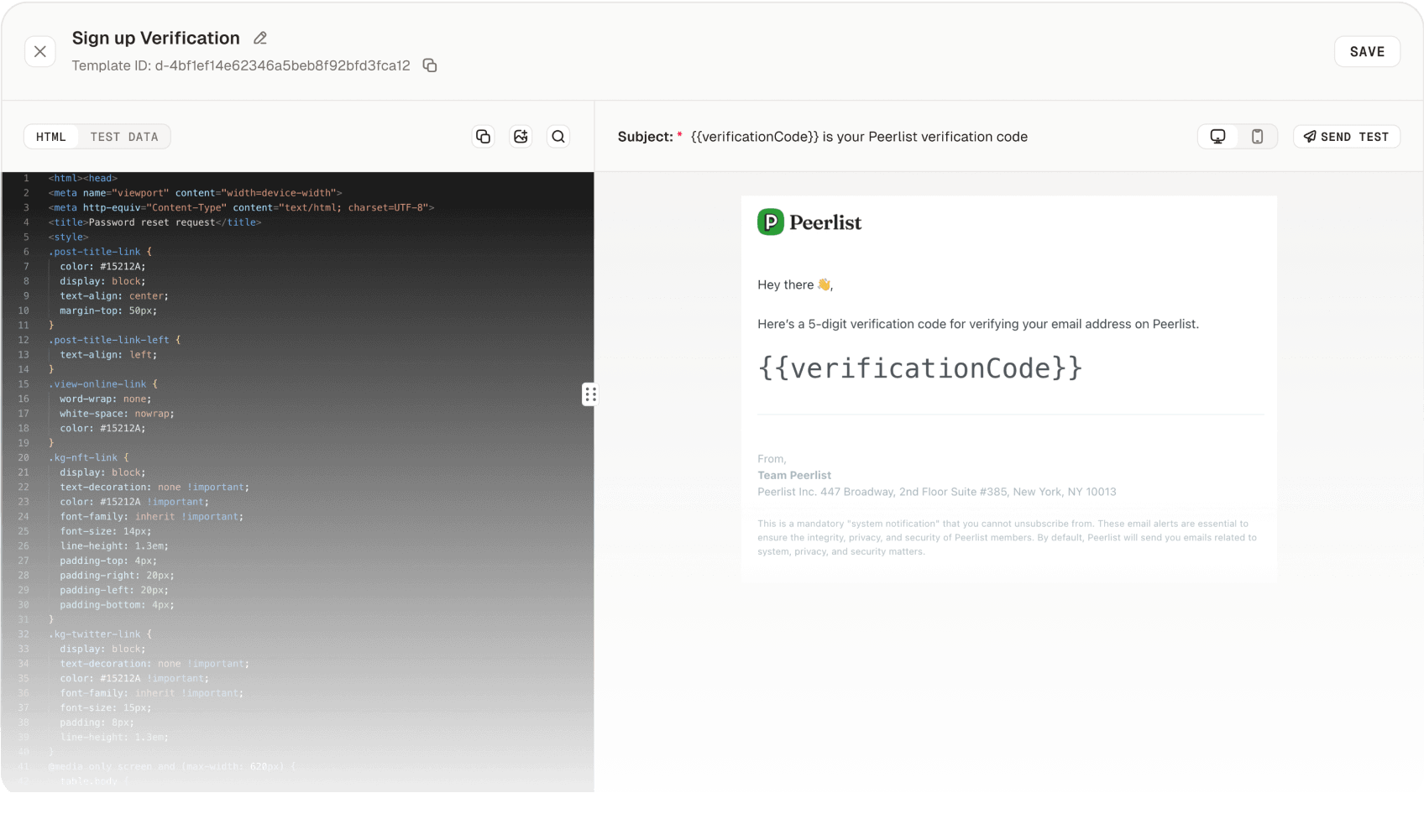Save the email template
The width and height of the screenshot is (1424, 840).
pyautogui.click(x=1366, y=51)
